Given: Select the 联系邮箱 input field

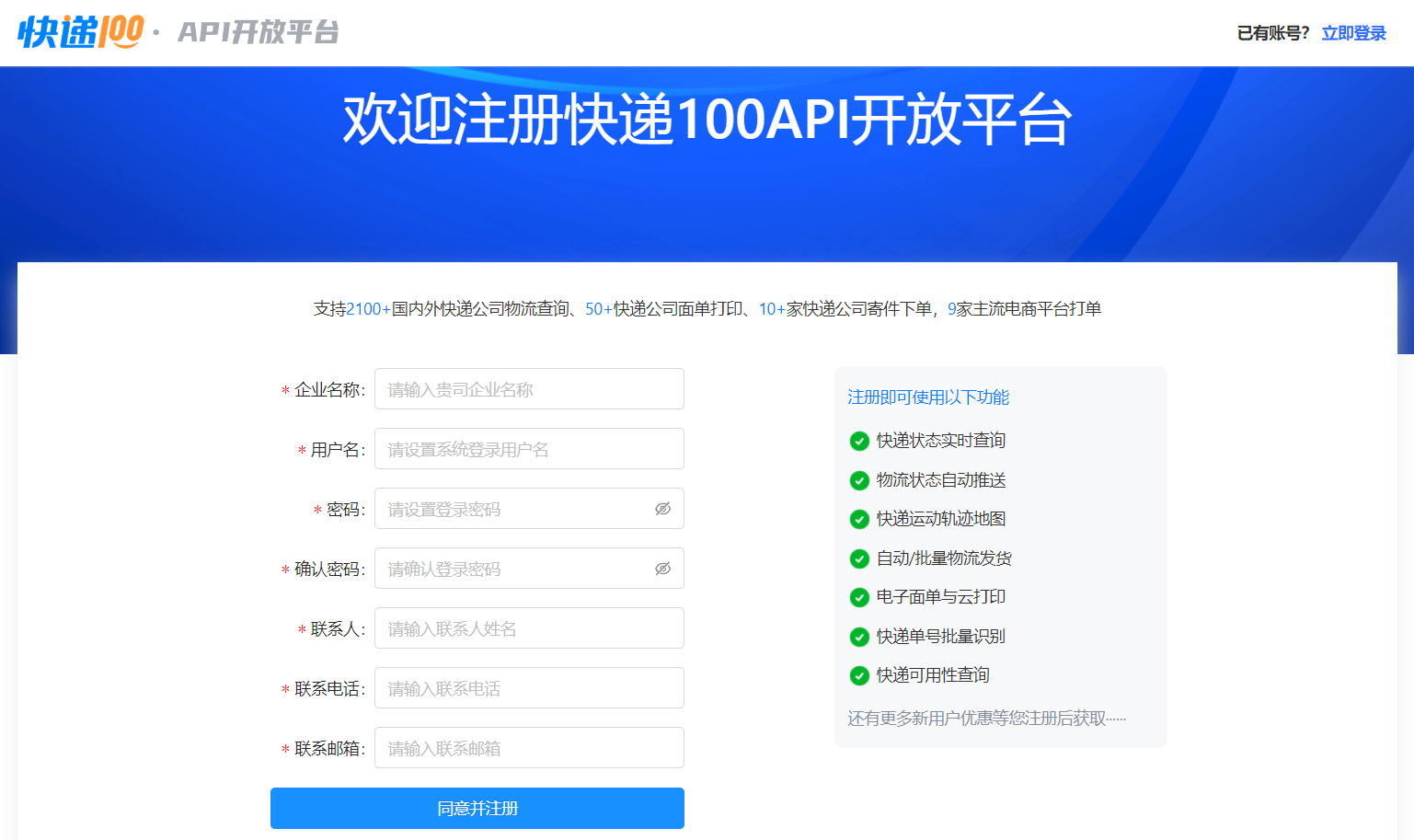Looking at the screenshot, I should 529,747.
